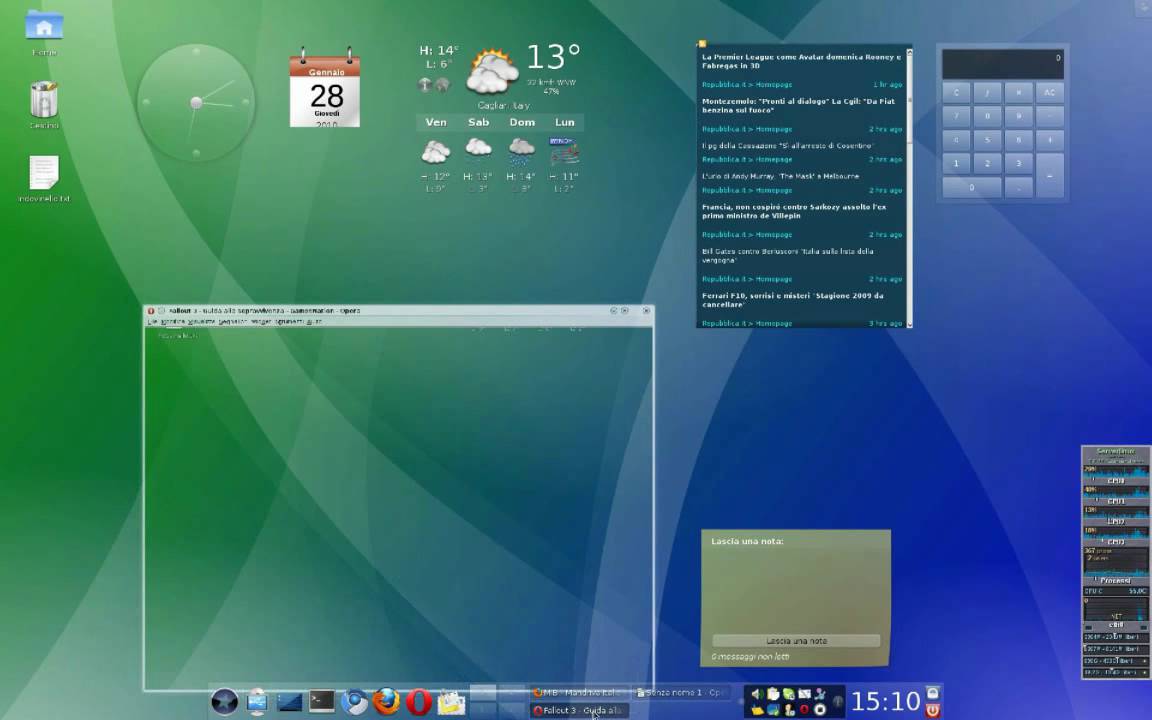
Task: Click the analog clock widget
Action: 196,103
